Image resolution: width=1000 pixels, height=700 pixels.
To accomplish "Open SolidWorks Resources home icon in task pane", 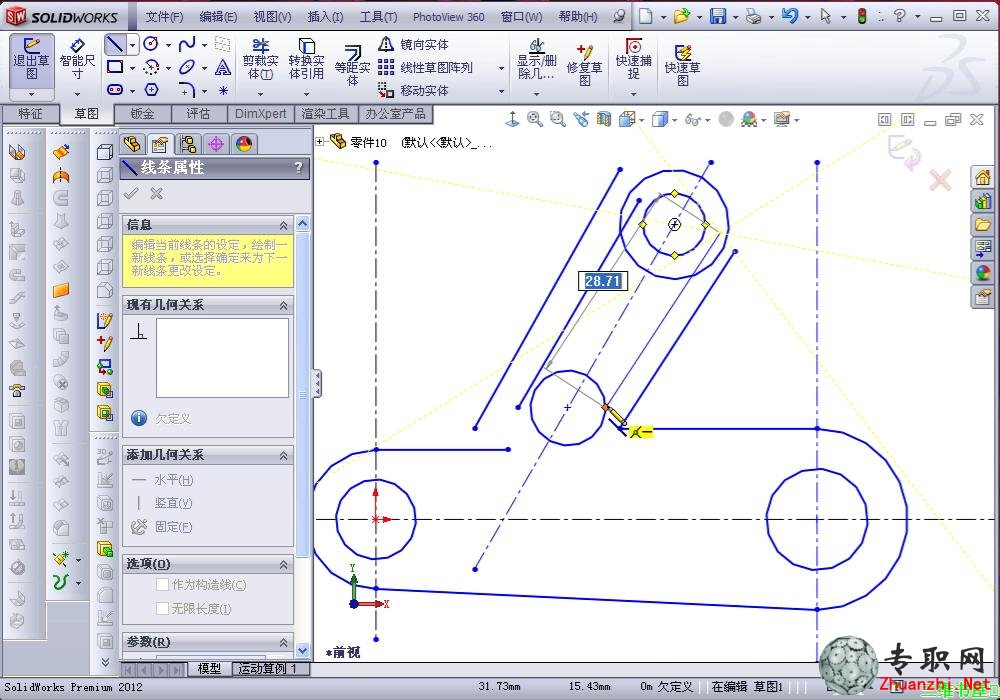I will coord(983,177).
